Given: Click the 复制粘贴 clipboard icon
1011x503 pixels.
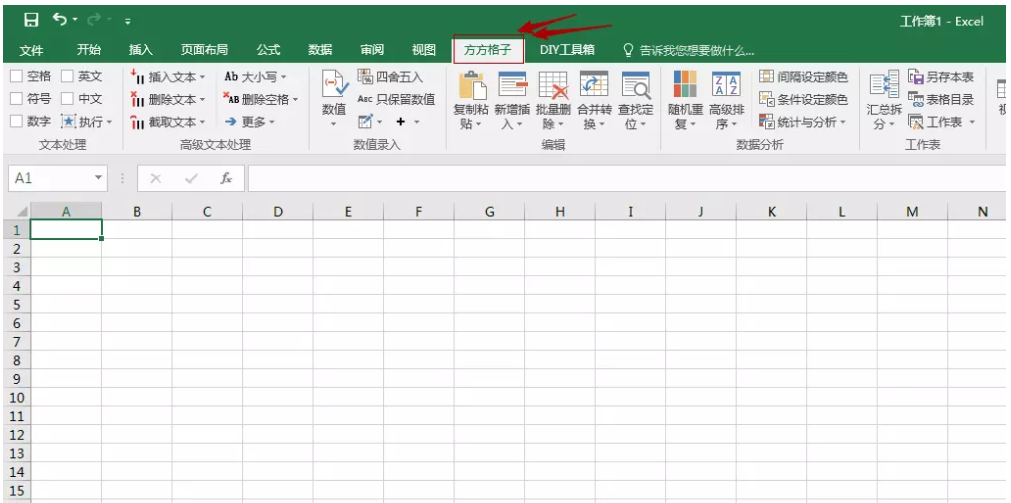Looking at the screenshot, I should click(471, 87).
